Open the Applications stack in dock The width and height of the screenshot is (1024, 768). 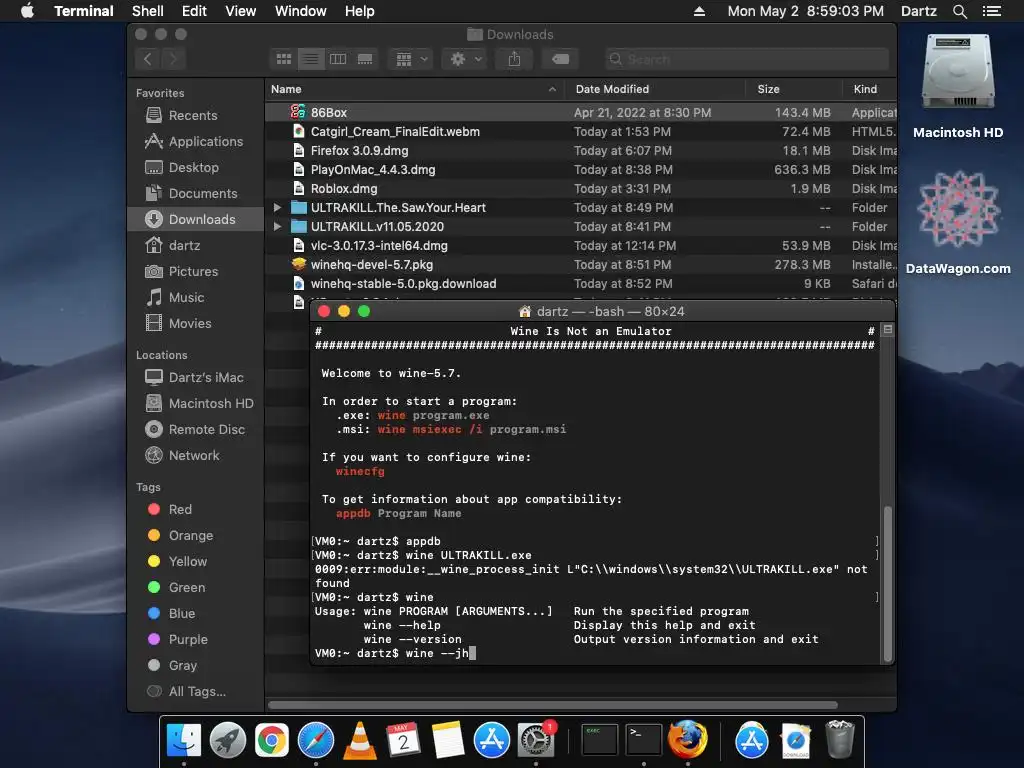tap(752, 741)
